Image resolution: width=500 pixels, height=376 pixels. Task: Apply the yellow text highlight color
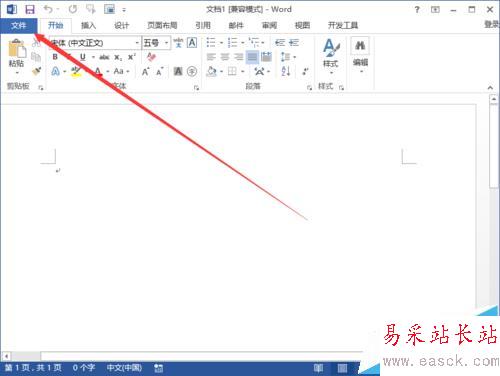click(x=76, y=71)
